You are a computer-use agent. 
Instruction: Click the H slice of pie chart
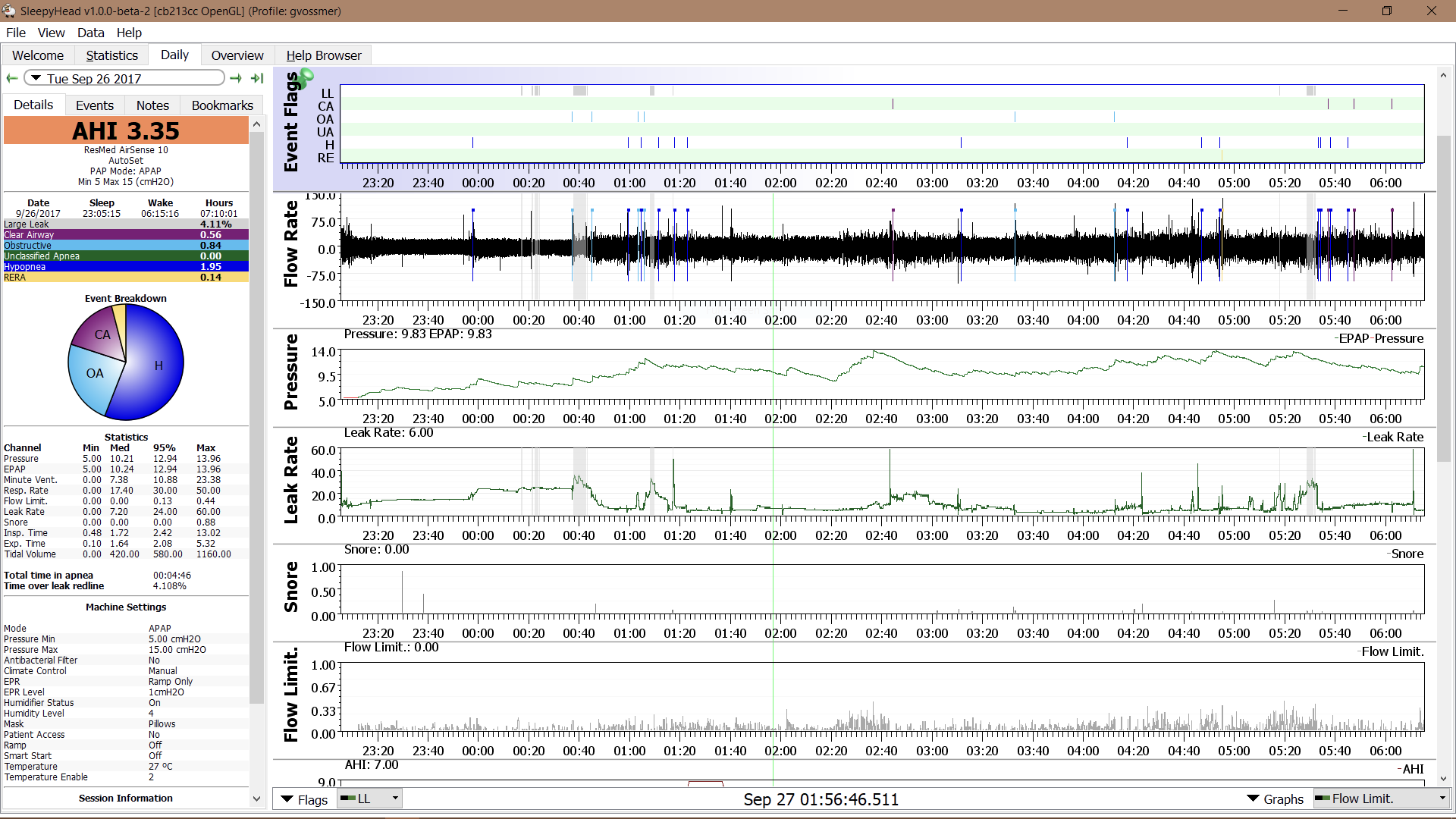(x=158, y=366)
